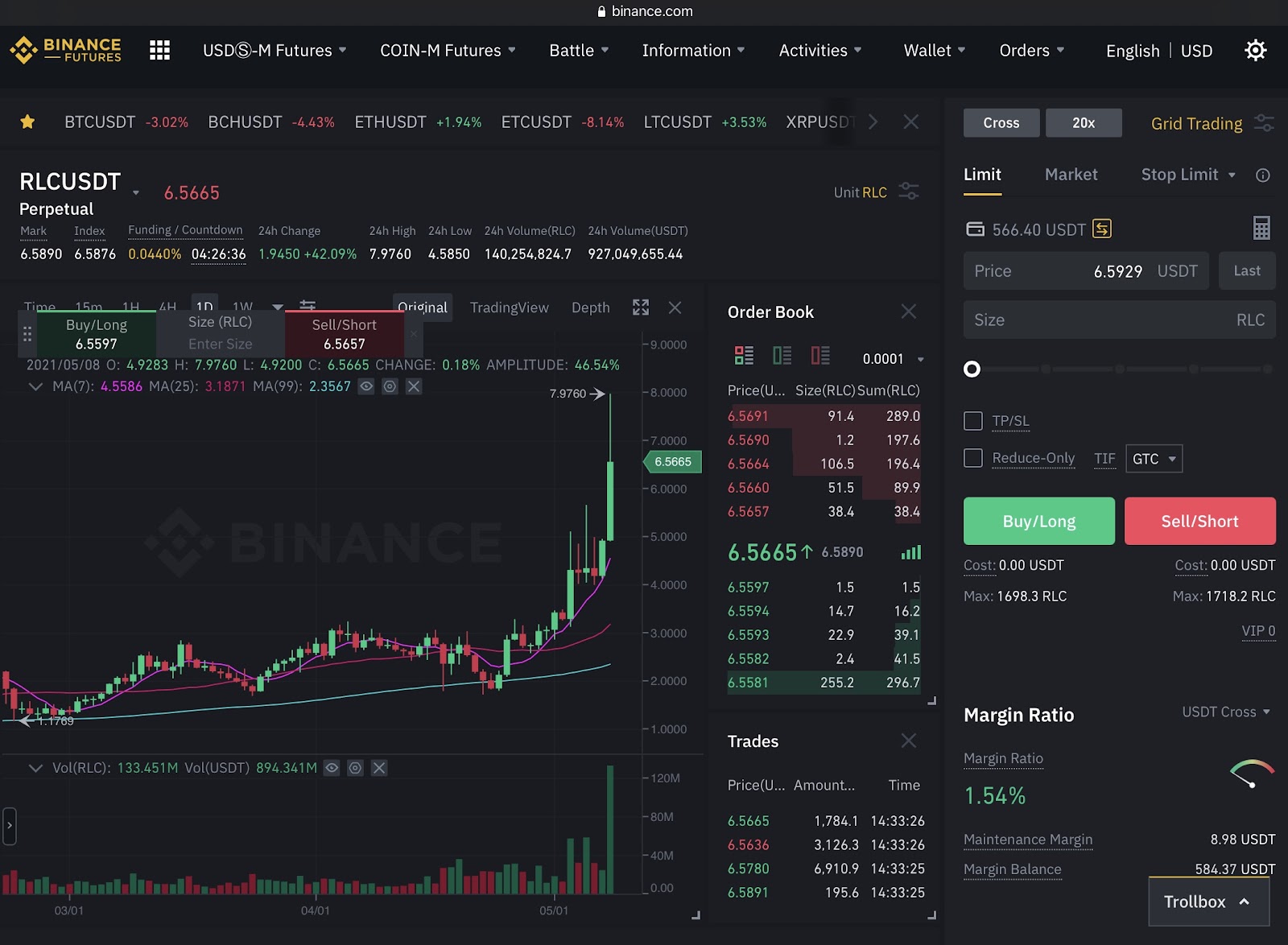This screenshot has height=945, width=1288.
Task: Click inside the Price input field
Action: point(1086,270)
